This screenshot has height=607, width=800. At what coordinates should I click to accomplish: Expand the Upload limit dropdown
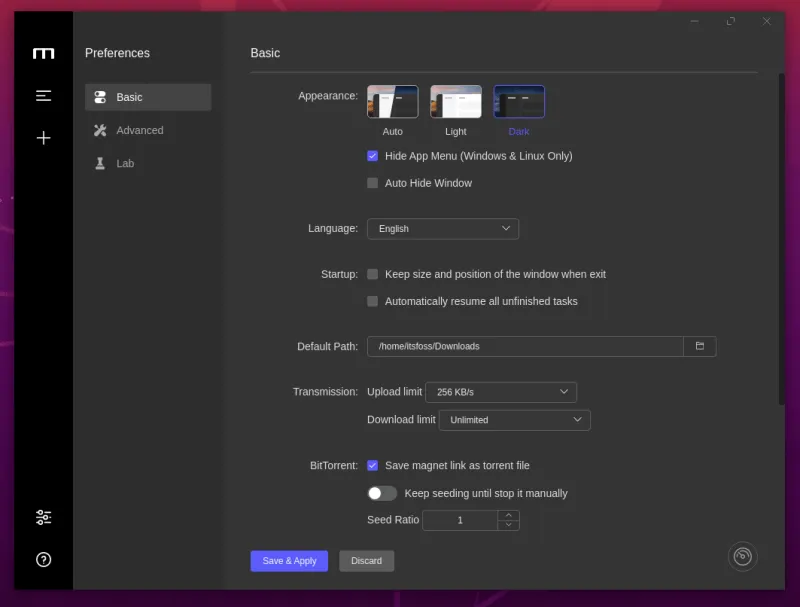click(501, 392)
